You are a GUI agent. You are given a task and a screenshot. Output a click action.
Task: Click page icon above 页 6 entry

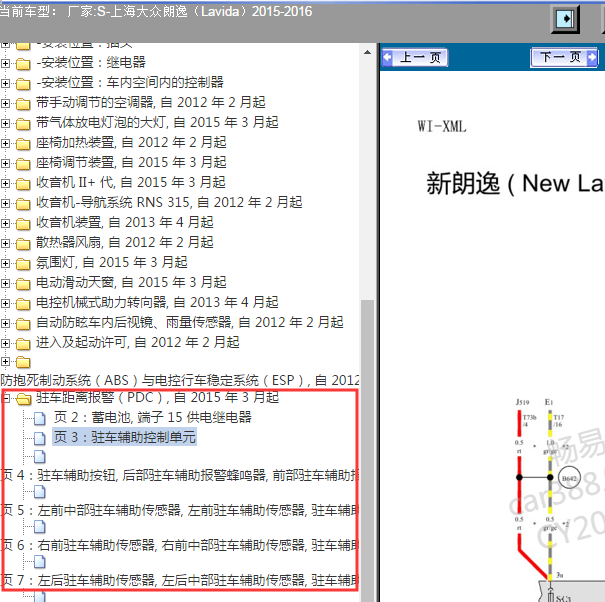point(39,527)
